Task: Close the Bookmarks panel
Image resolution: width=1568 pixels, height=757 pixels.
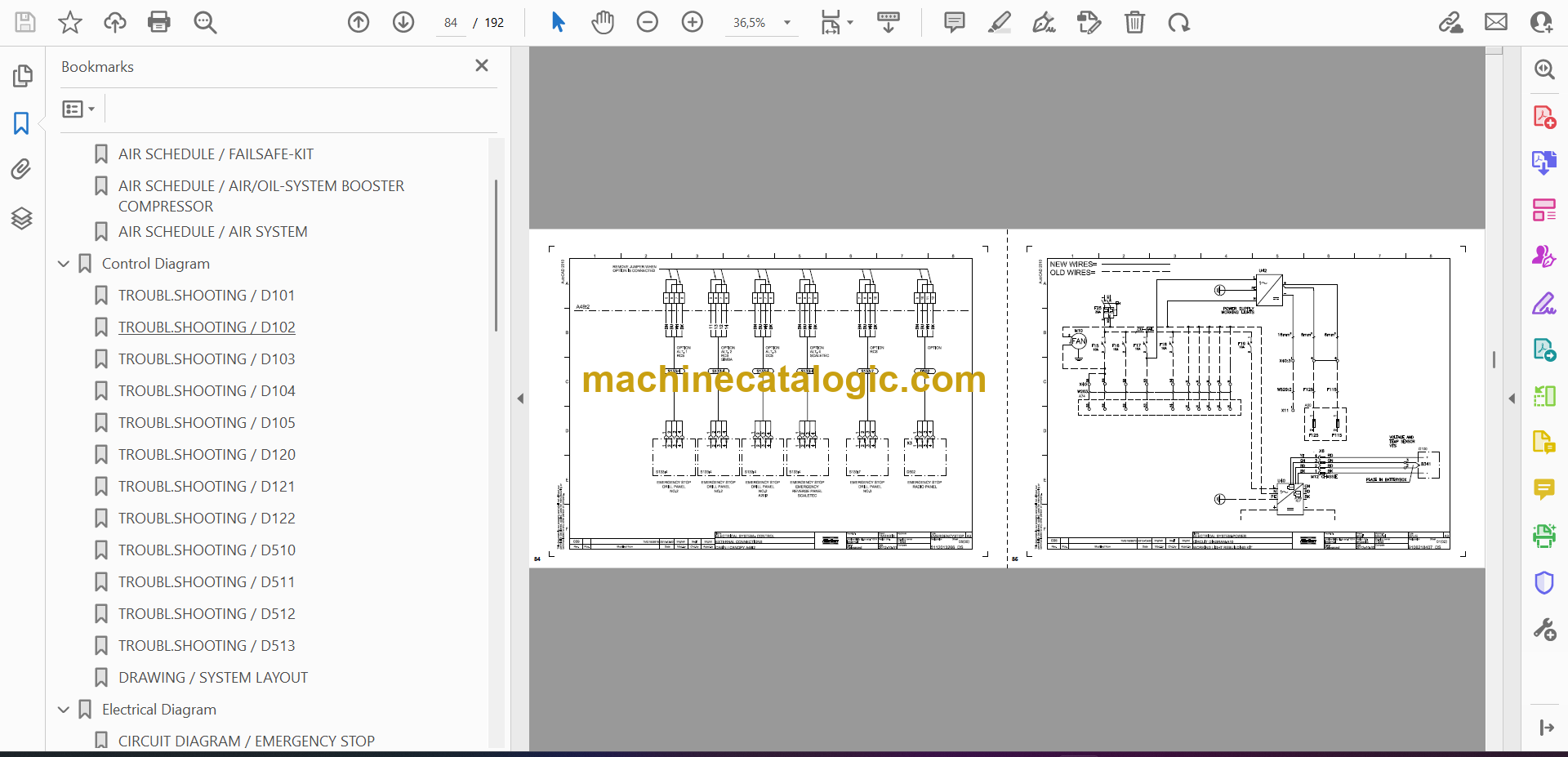Action: 482,65
